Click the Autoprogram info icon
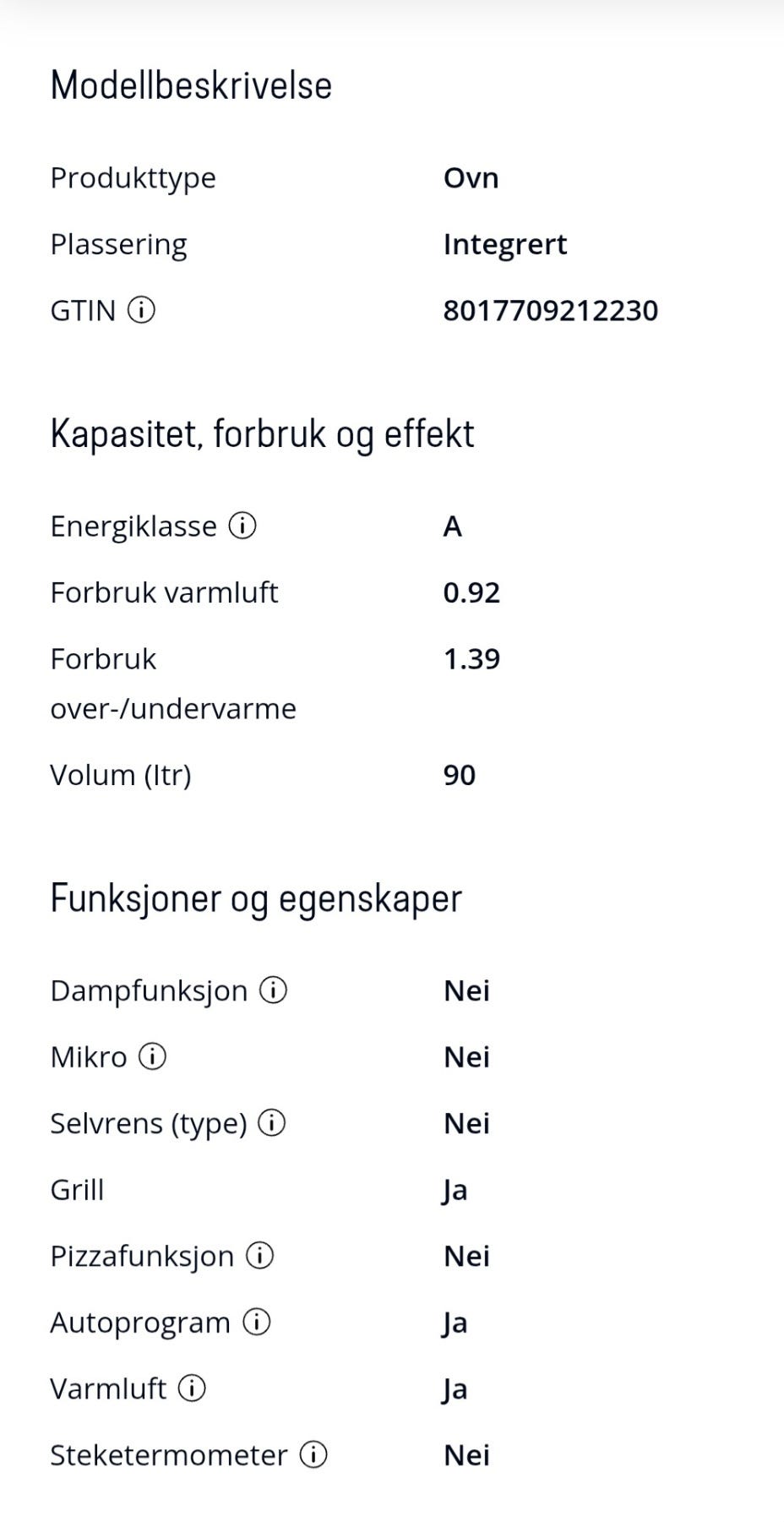 click(x=257, y=1323)
